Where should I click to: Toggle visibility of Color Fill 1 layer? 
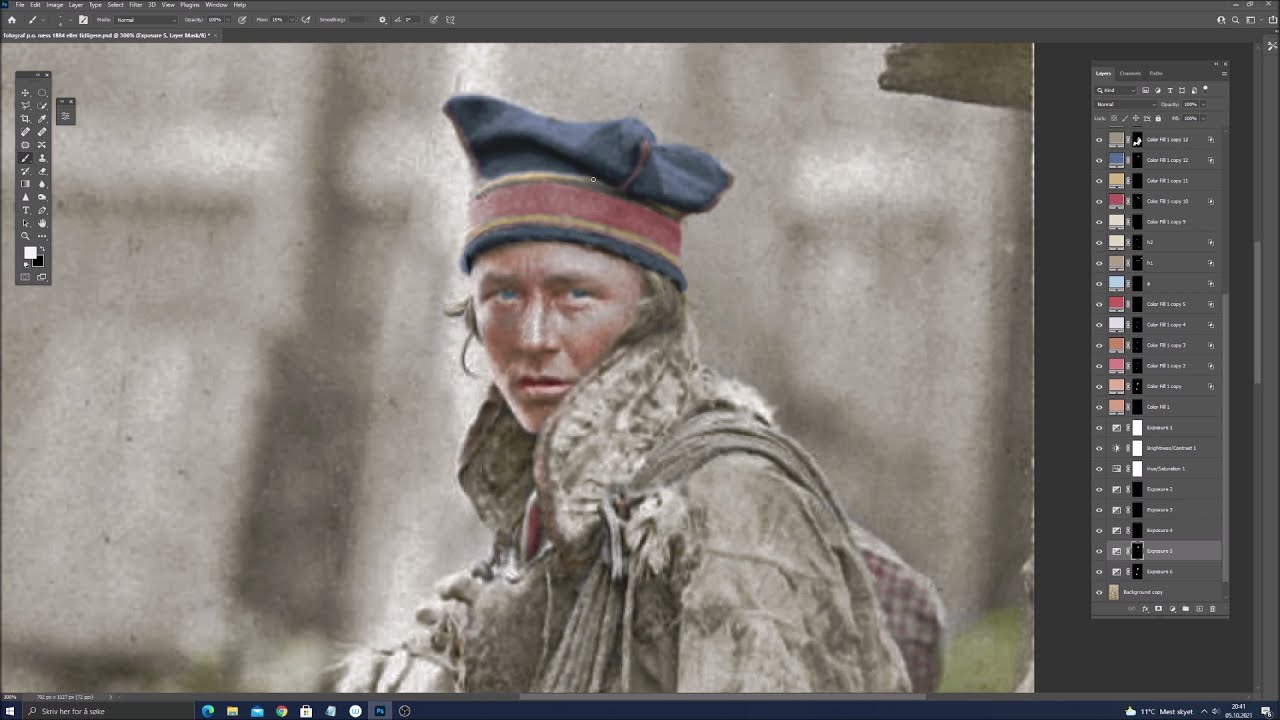(1099, 407)
